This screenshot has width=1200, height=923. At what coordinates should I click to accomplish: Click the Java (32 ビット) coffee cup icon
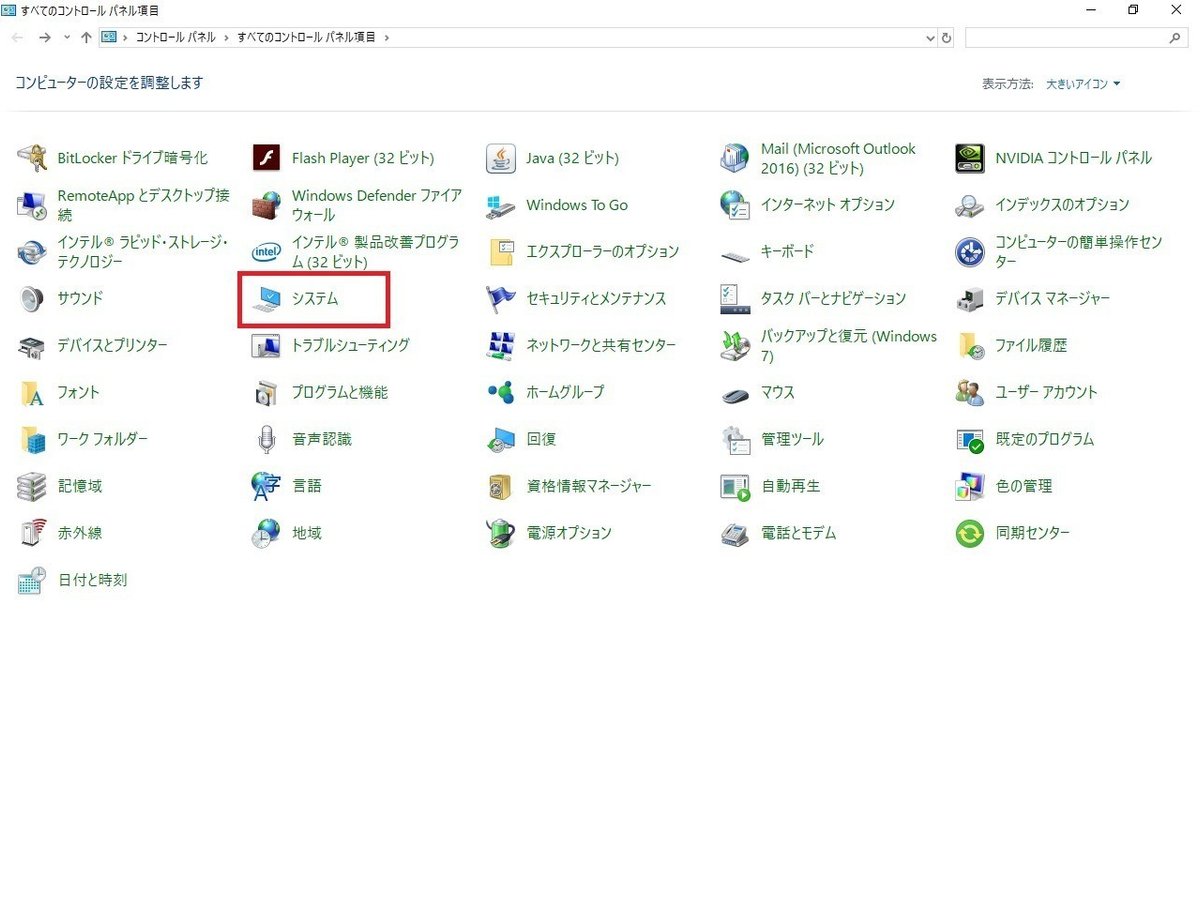pos(501,158)
